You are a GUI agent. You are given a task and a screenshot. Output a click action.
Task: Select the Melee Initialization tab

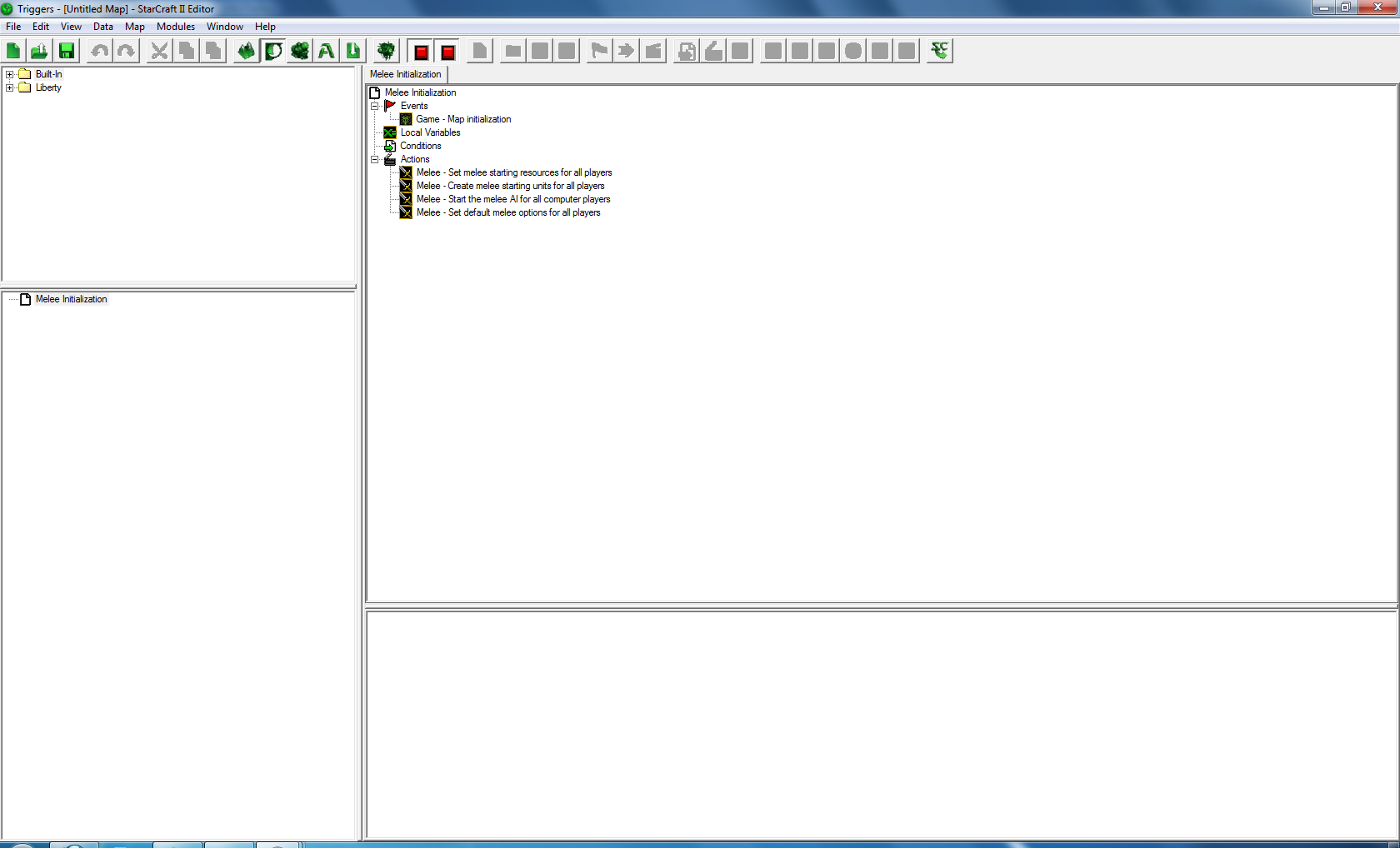coord(406,74)
